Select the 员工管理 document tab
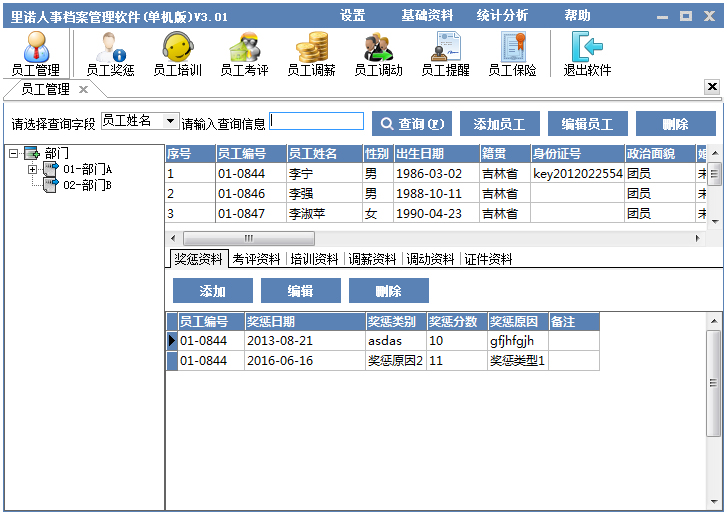 (45, 89)
